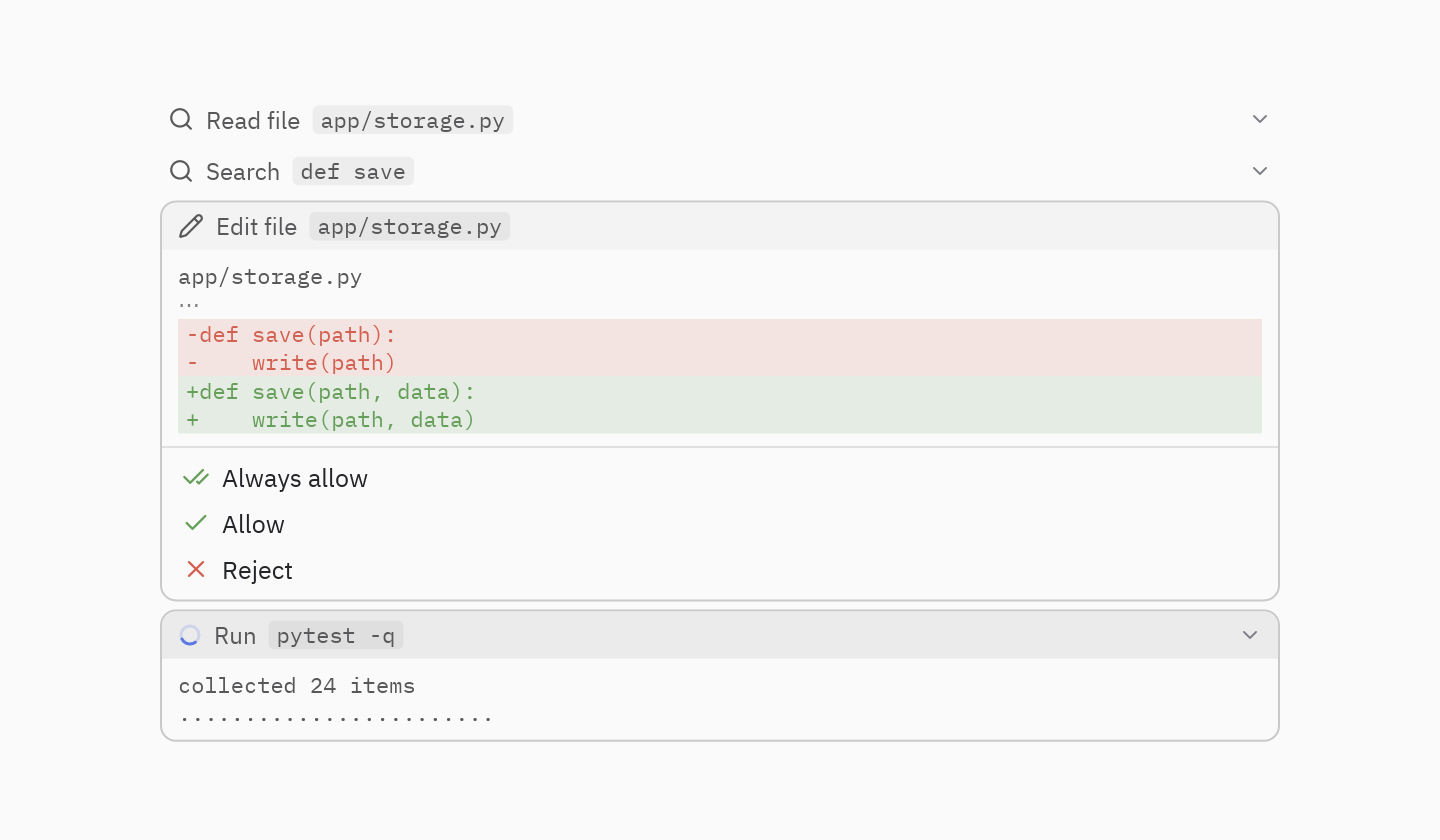Click the loading spinner next to Run
Screen dimensions: 1440x840
pyautogui.click(x=190, y=635)
